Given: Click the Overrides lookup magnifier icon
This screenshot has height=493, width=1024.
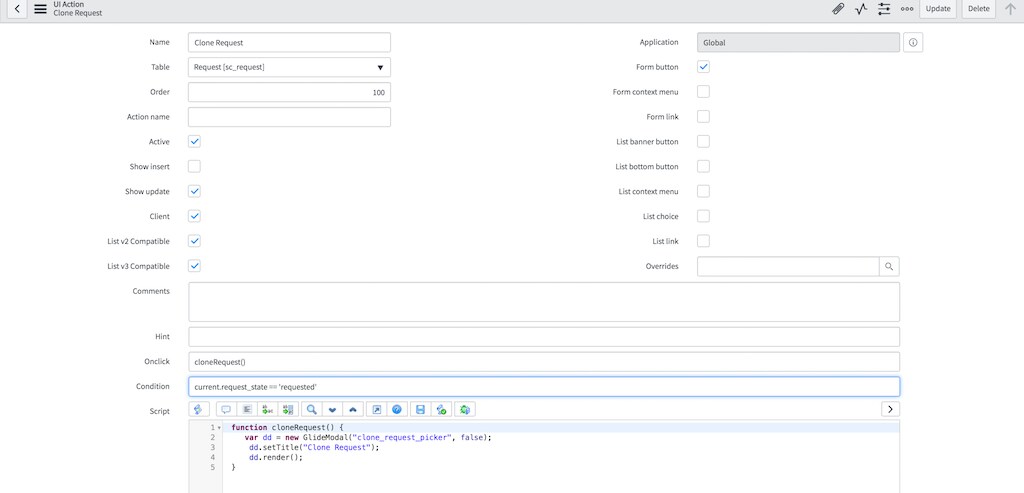Looking at the screenshot, I should click(889, 267).
